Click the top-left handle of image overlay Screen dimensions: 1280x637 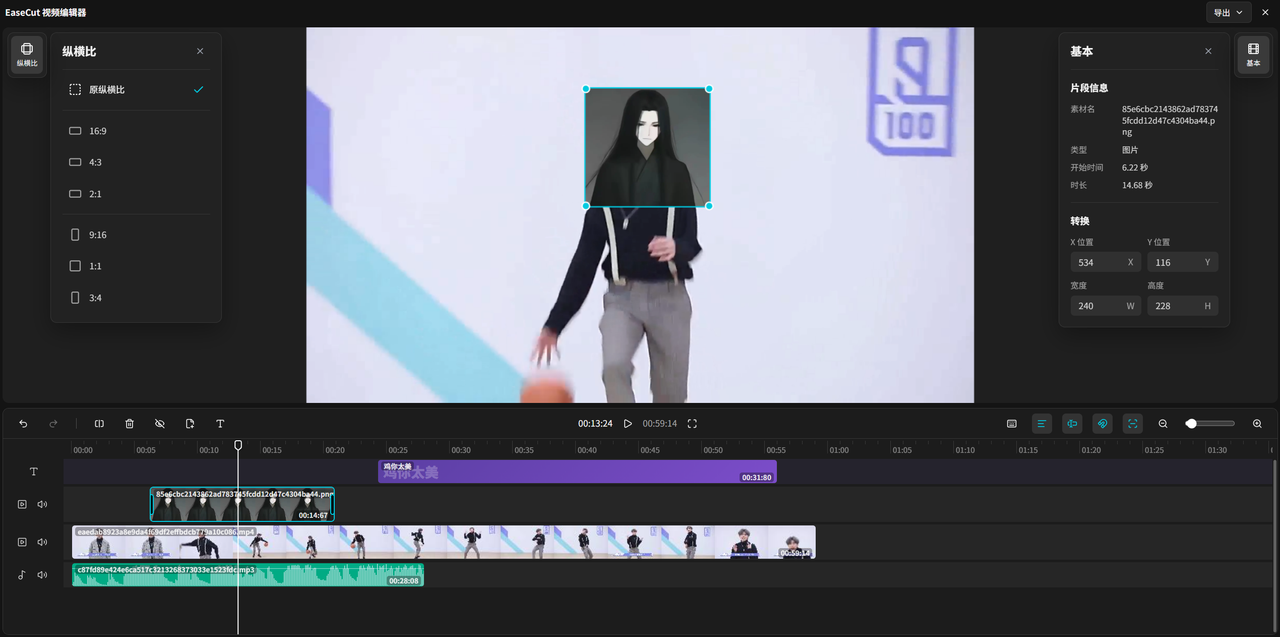pyautogui.click(x=586, y=89)
